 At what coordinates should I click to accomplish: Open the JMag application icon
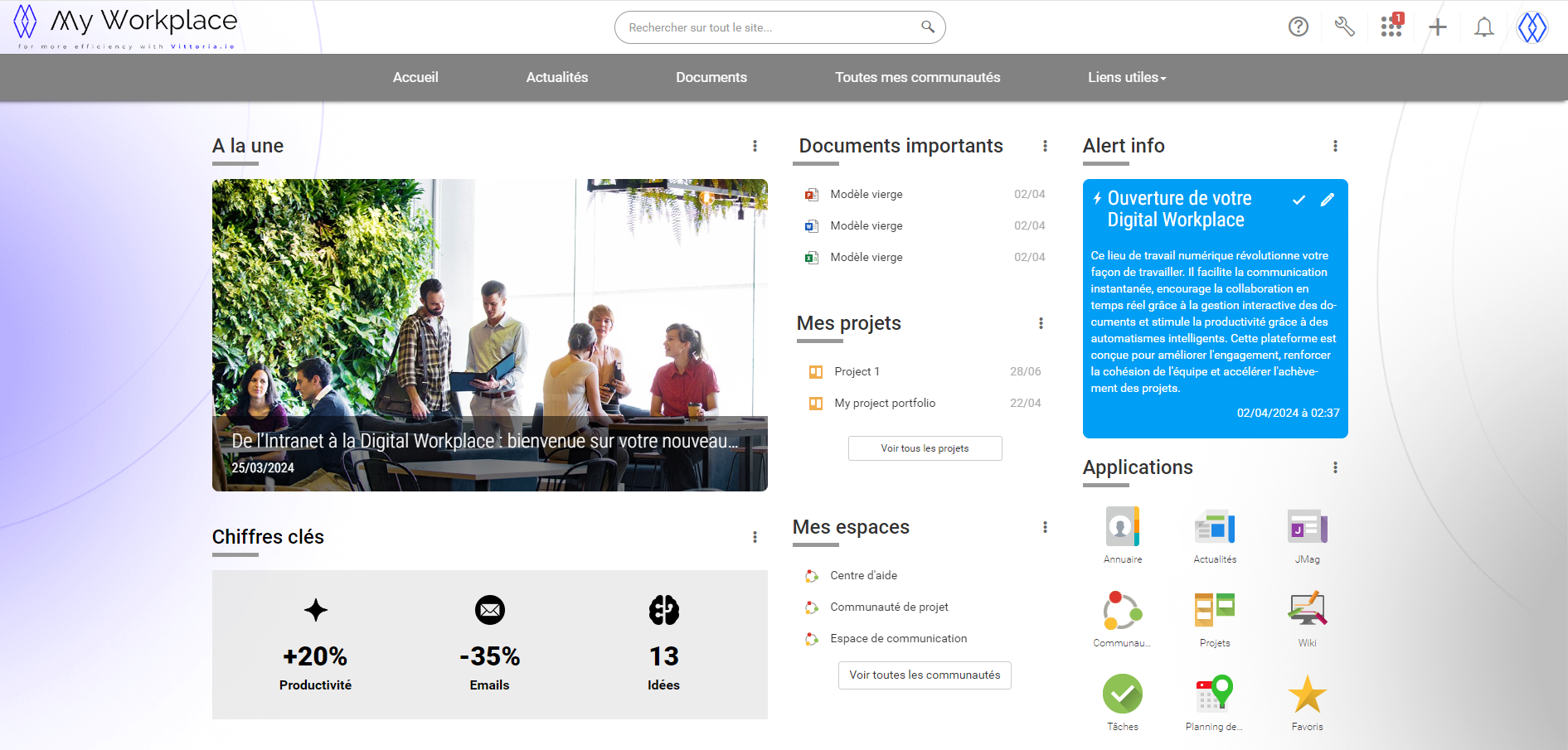pos(1308,526)
